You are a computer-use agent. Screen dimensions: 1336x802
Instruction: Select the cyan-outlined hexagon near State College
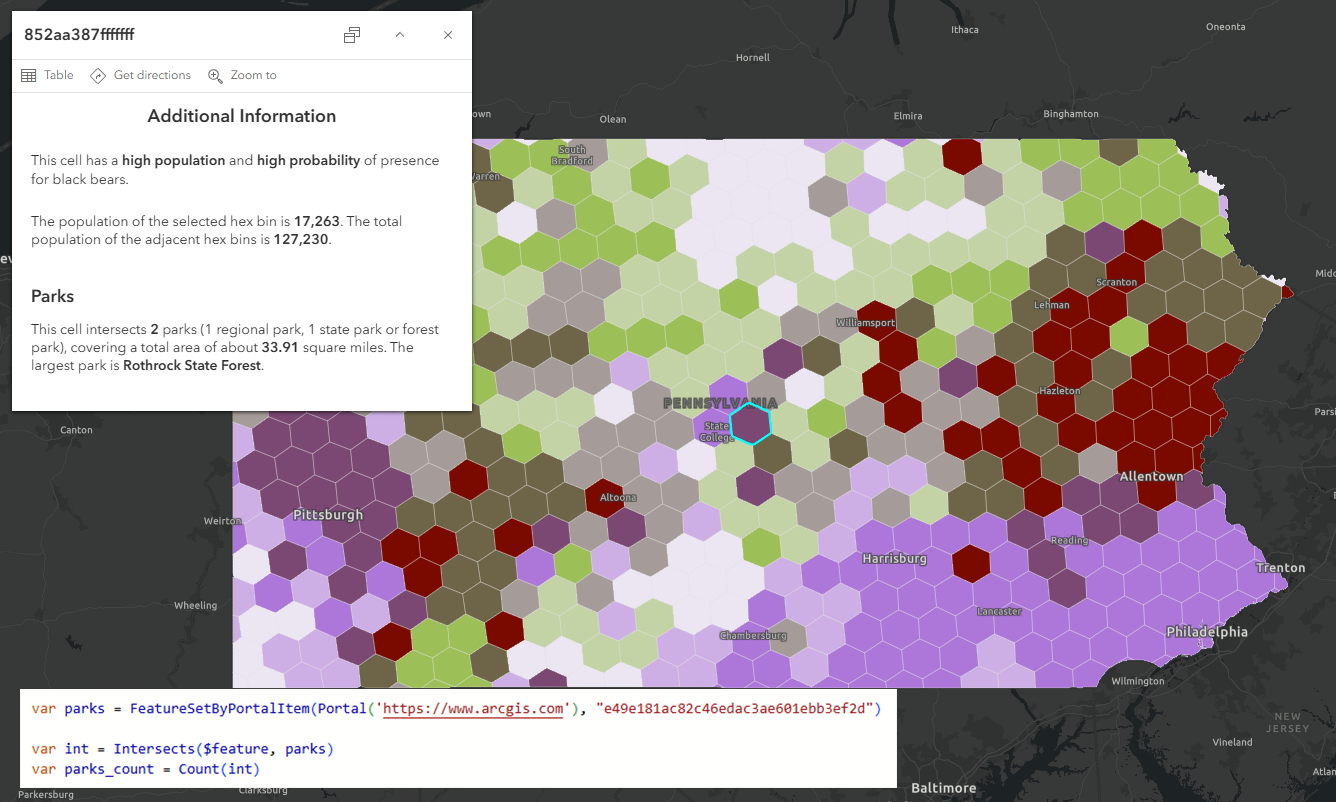tap(750, 423)
